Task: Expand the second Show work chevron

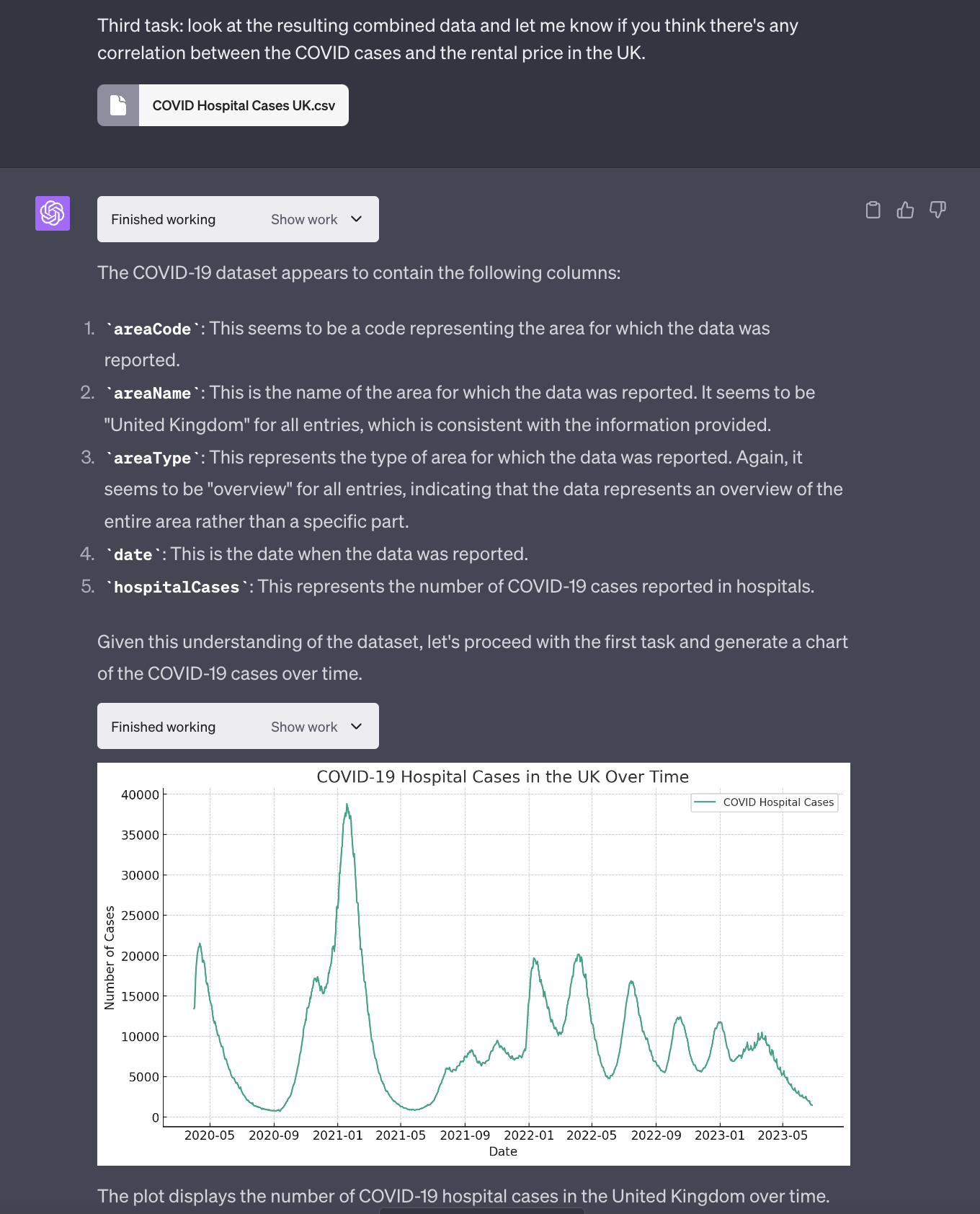Action: 356,727
